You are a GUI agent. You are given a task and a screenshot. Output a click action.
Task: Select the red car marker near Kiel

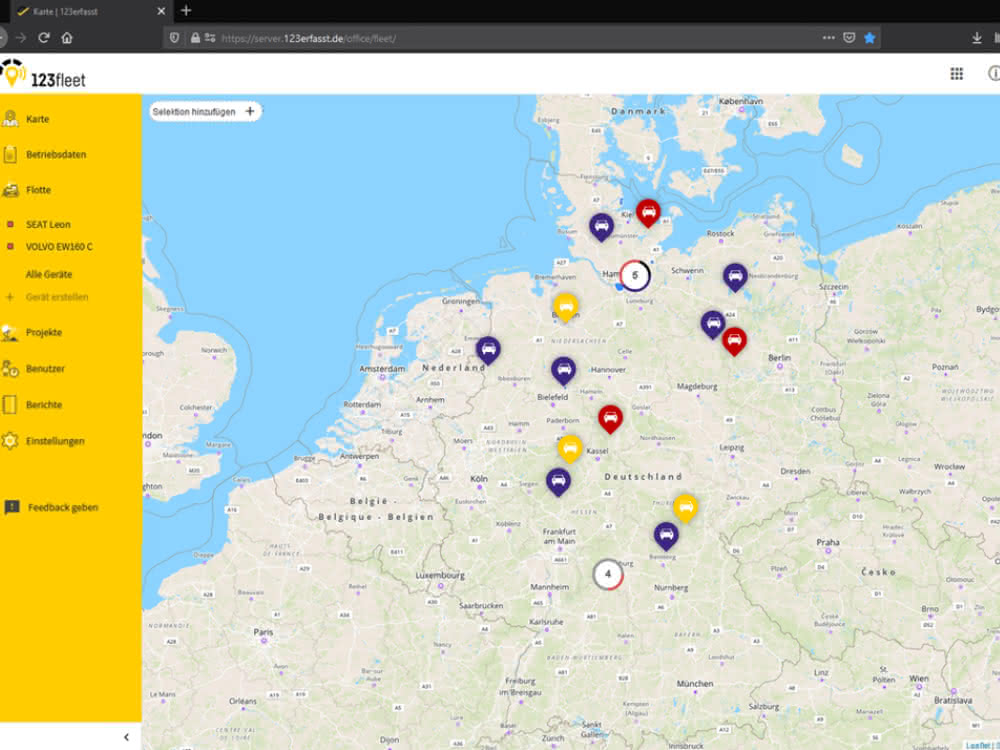(648, 213)
